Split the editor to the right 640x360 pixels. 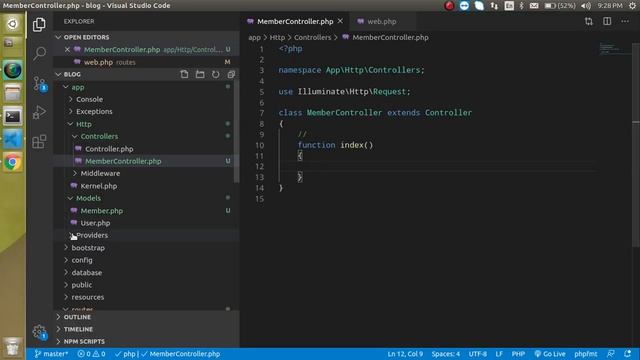[607, 21]
